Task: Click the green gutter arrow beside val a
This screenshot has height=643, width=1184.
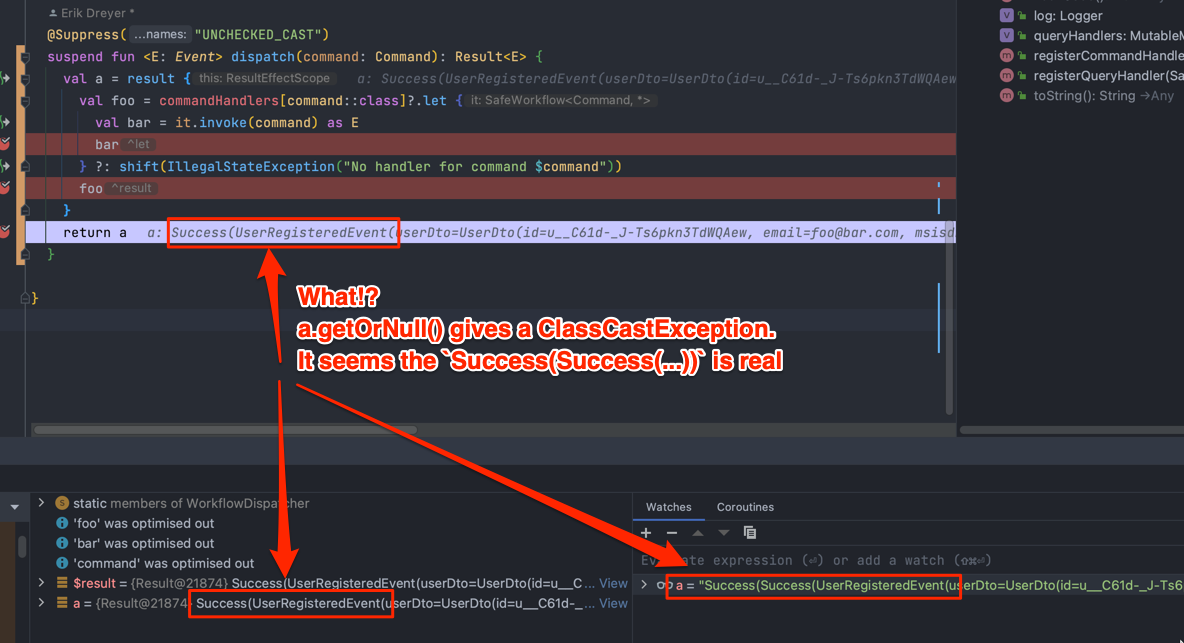Action: [x=8, y=77]
